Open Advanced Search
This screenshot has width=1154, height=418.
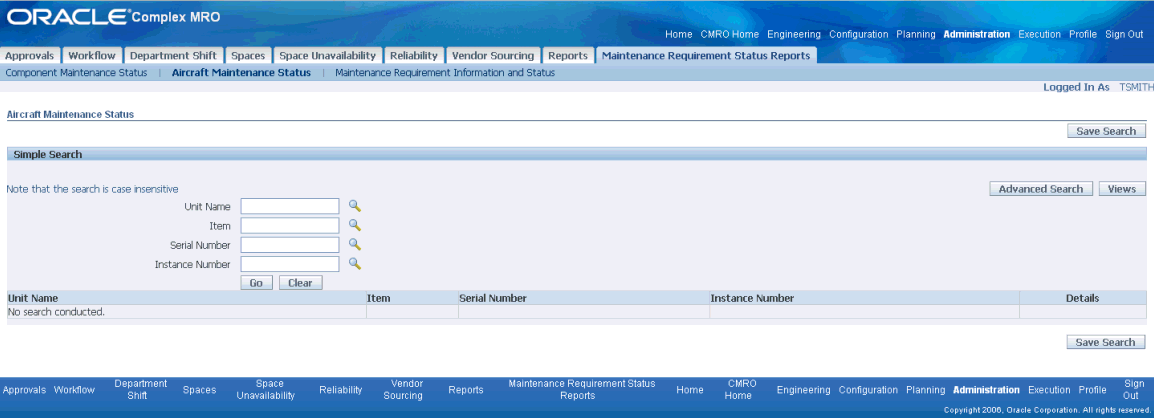1041,189
